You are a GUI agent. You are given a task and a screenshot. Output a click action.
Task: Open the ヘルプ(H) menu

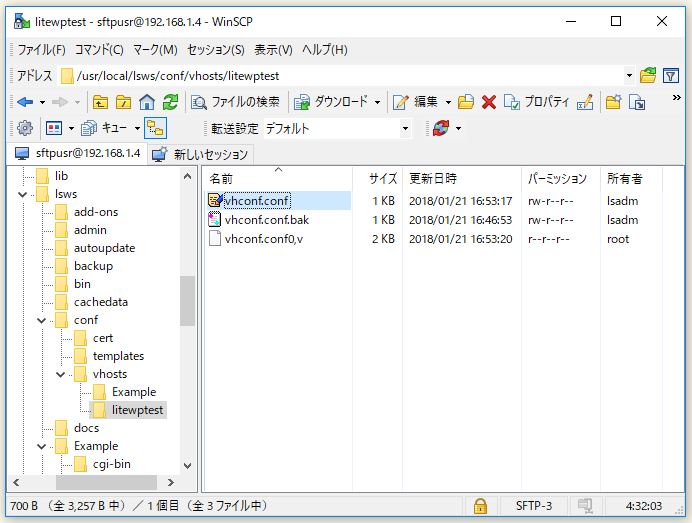(x=325, y=49)
